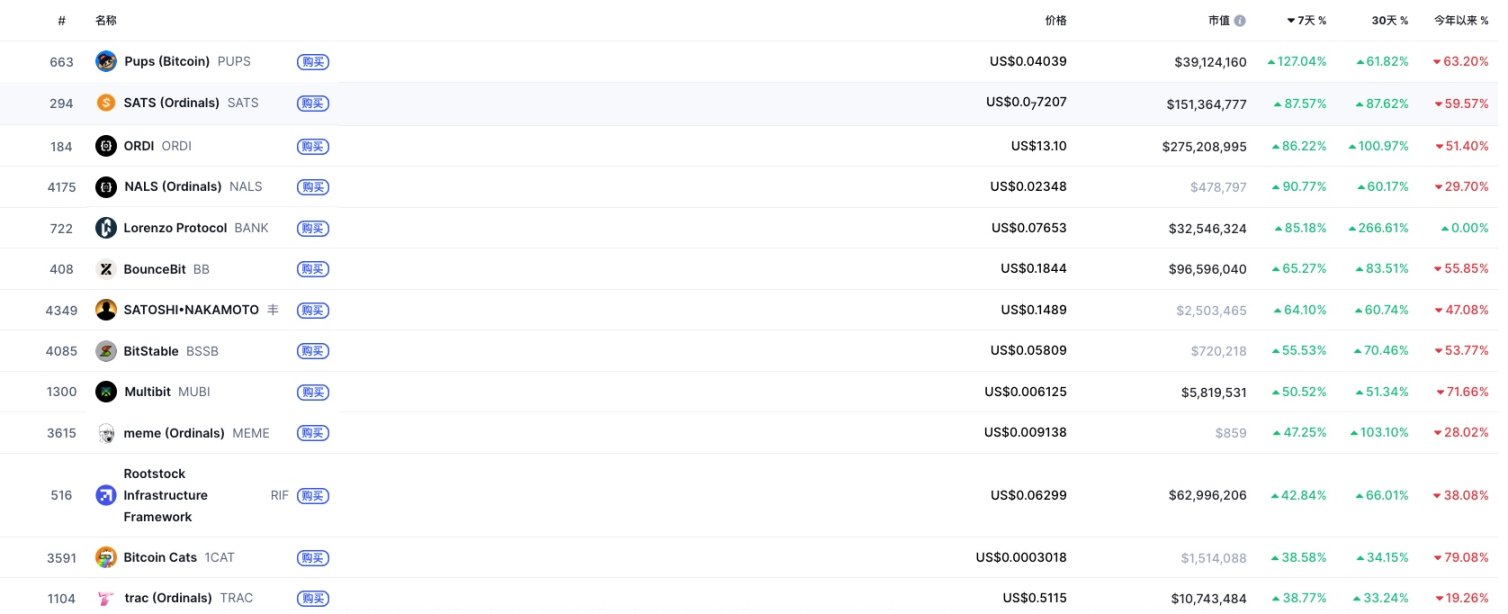Click the Rootstock Infrastructure Framework logo
This screenshot has width=1508, height=614.
[106, 495]
